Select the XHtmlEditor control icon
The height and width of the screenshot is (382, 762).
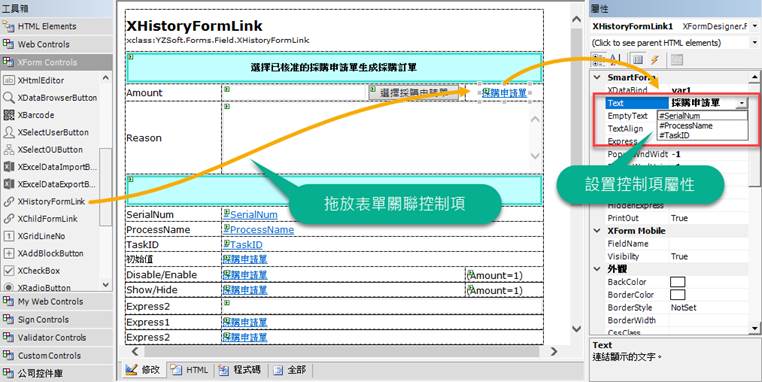point(8,80)
